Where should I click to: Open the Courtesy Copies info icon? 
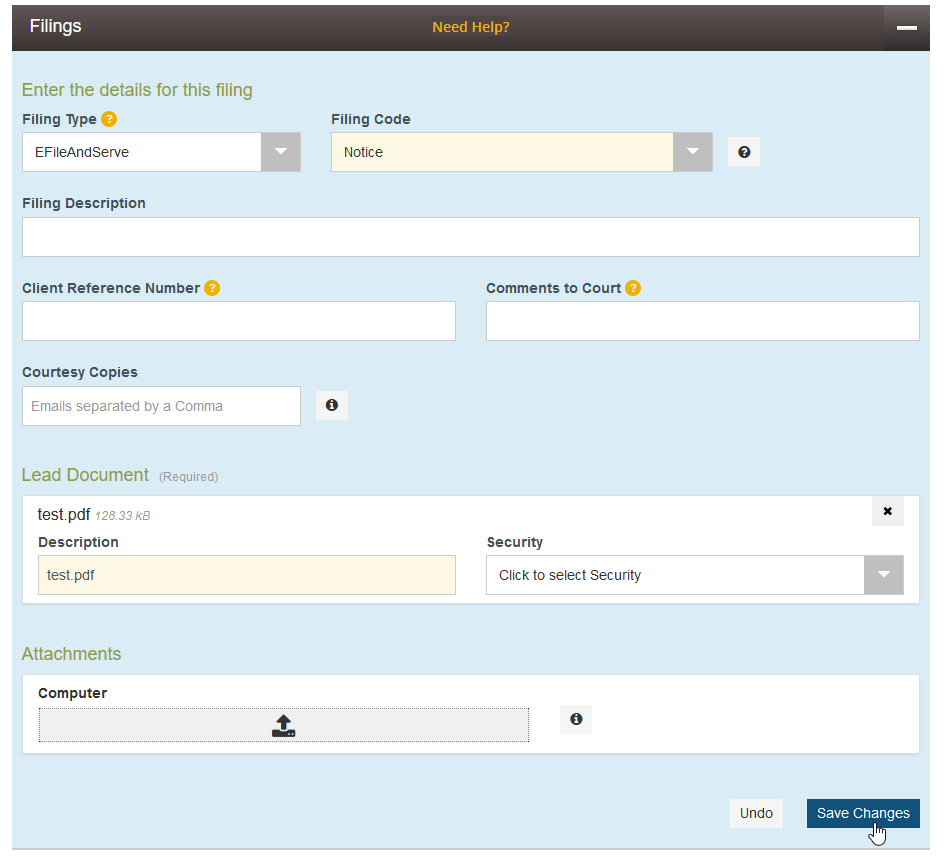click(332, 406)
